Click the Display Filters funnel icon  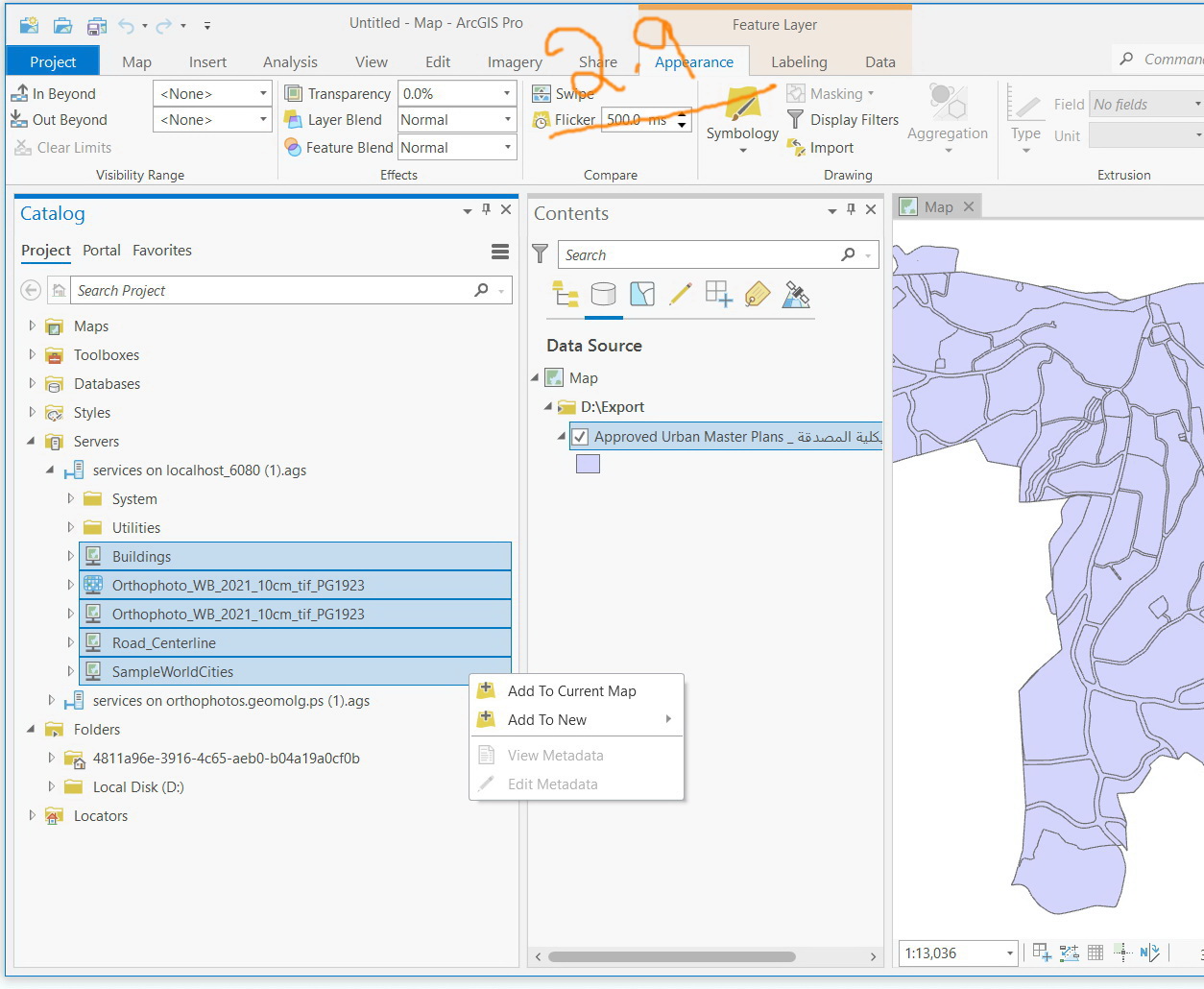tap(795, 120)
